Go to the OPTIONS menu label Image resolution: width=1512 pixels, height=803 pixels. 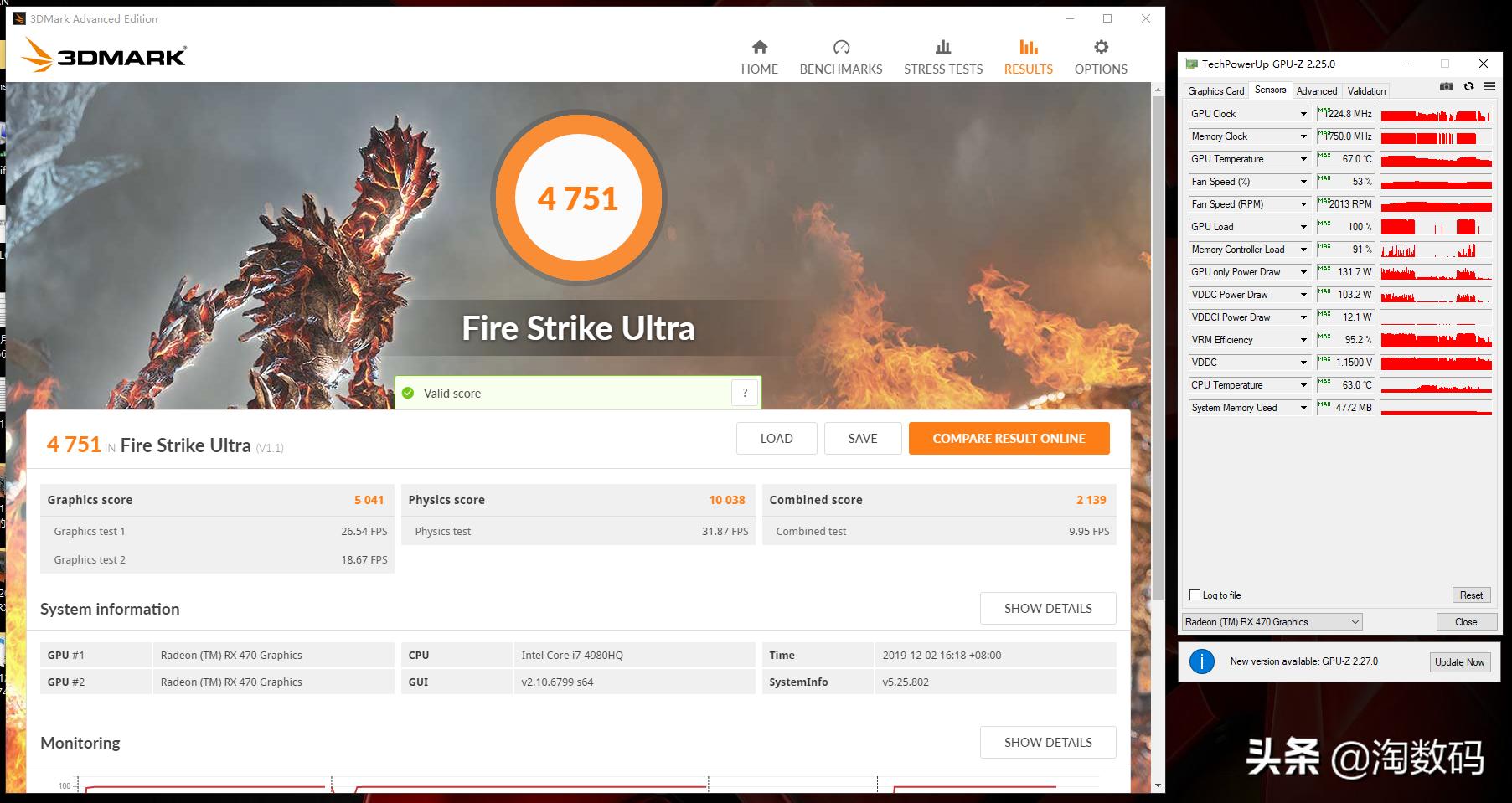(1101, 69)
